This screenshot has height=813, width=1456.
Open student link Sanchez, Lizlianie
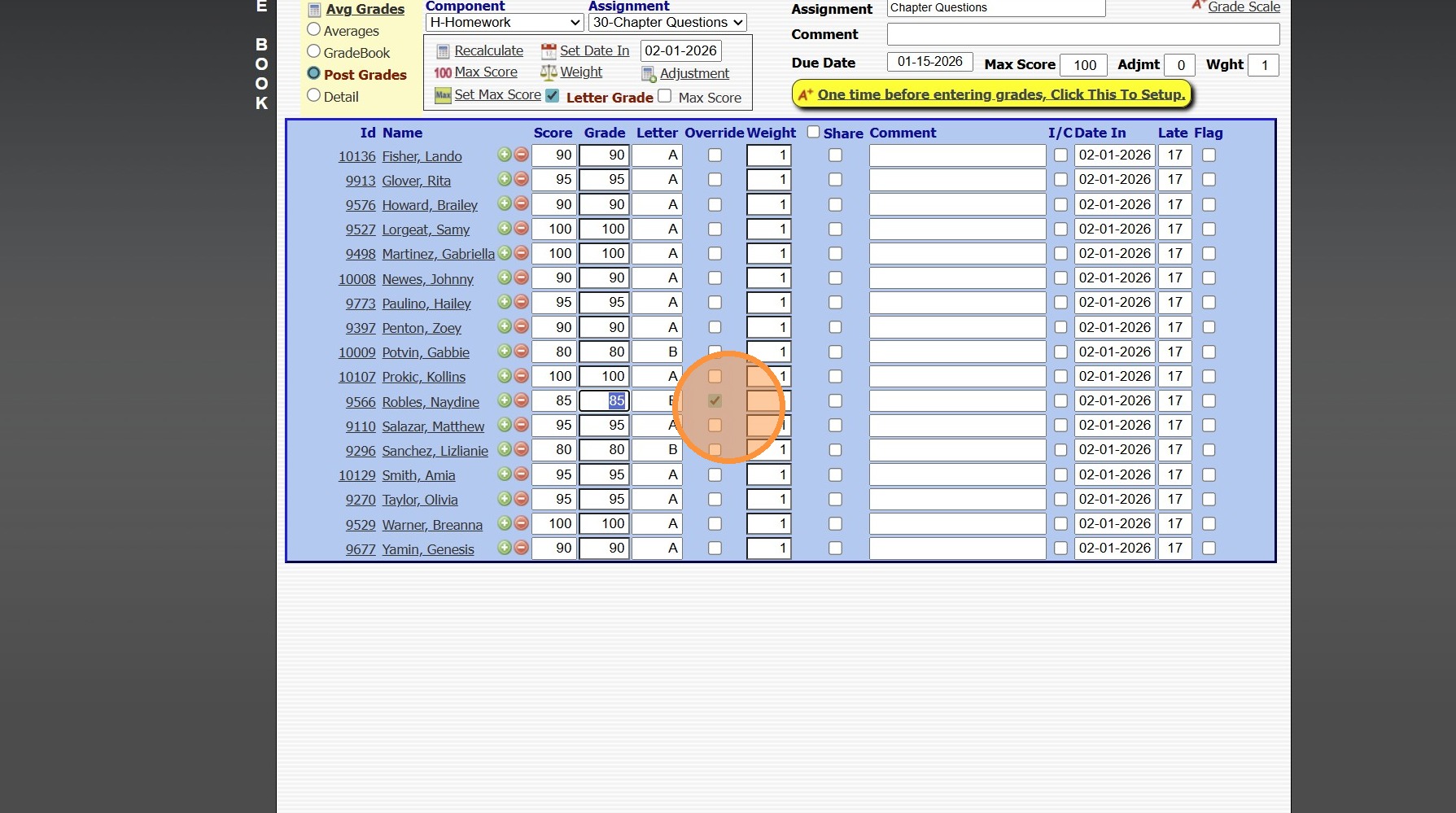pos(435,451)
